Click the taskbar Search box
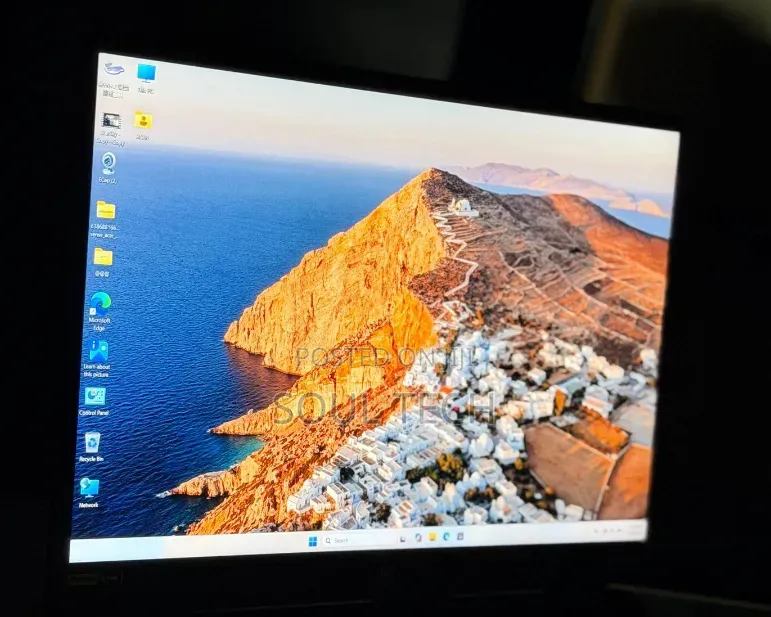This screenshot has width=771, height=617. tap(357, 540)
